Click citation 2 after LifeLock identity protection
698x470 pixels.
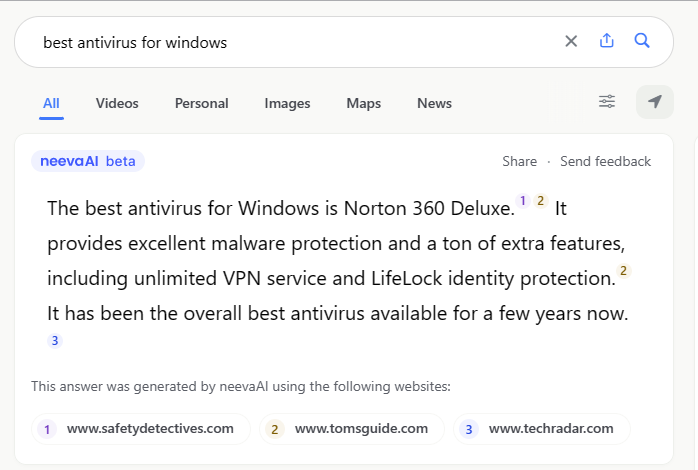(x=624, y=271)
